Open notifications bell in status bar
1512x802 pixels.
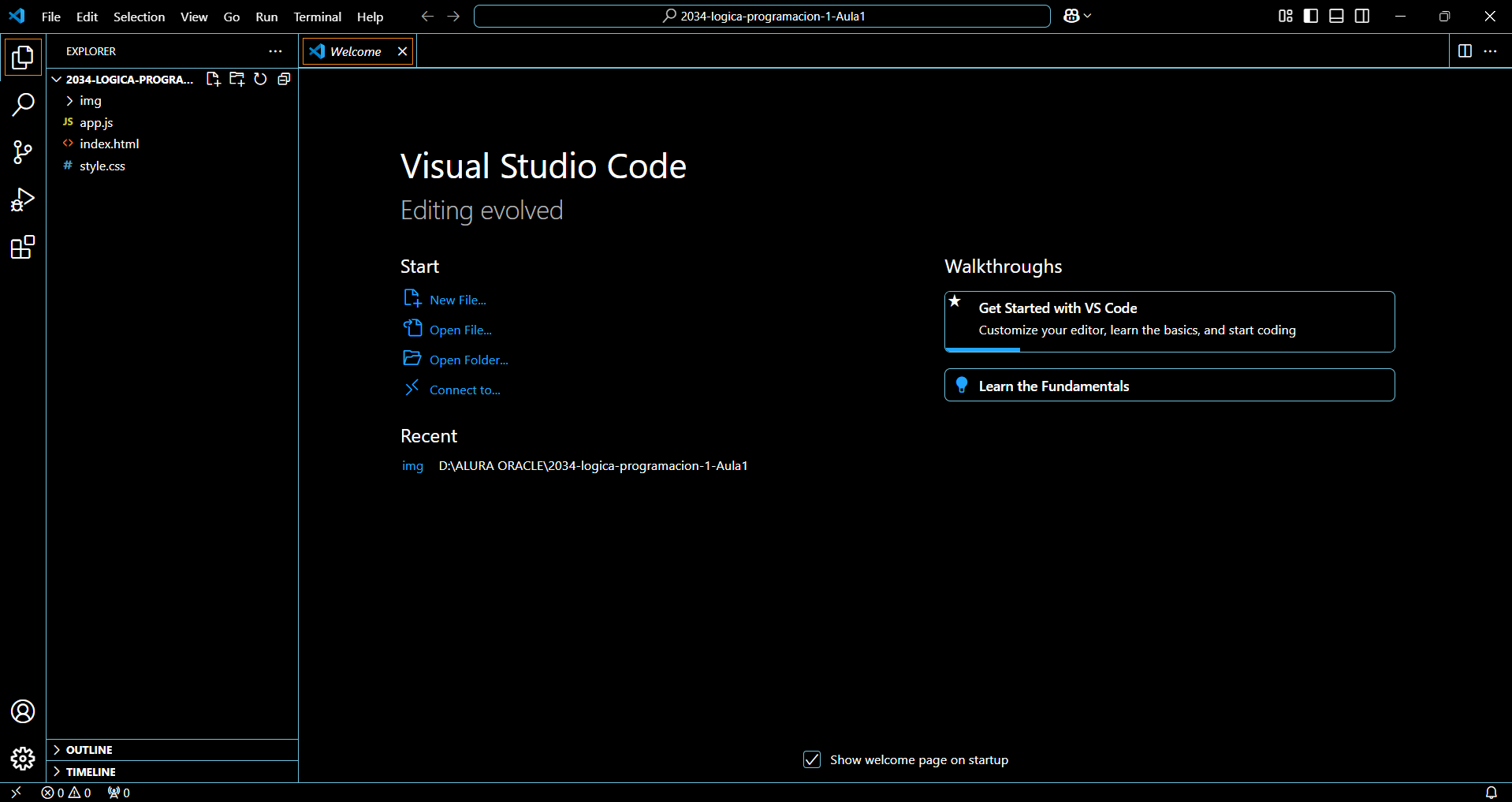click(x=1491, y=793)
